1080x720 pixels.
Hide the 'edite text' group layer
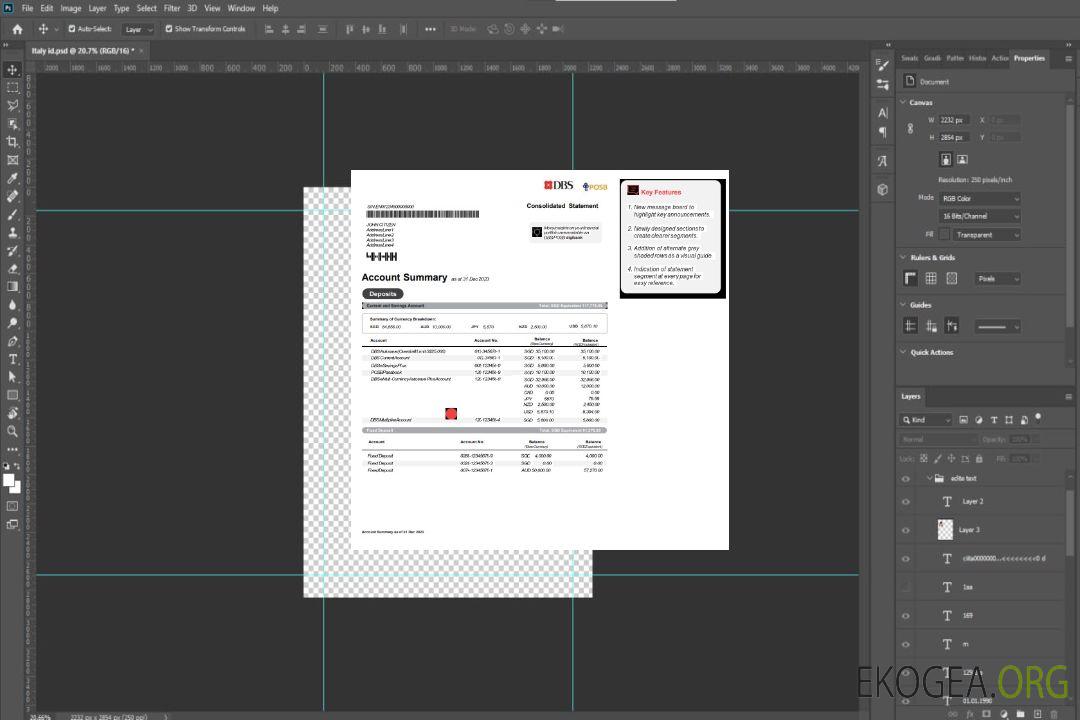pyautogui.click(x=906, y=479)
